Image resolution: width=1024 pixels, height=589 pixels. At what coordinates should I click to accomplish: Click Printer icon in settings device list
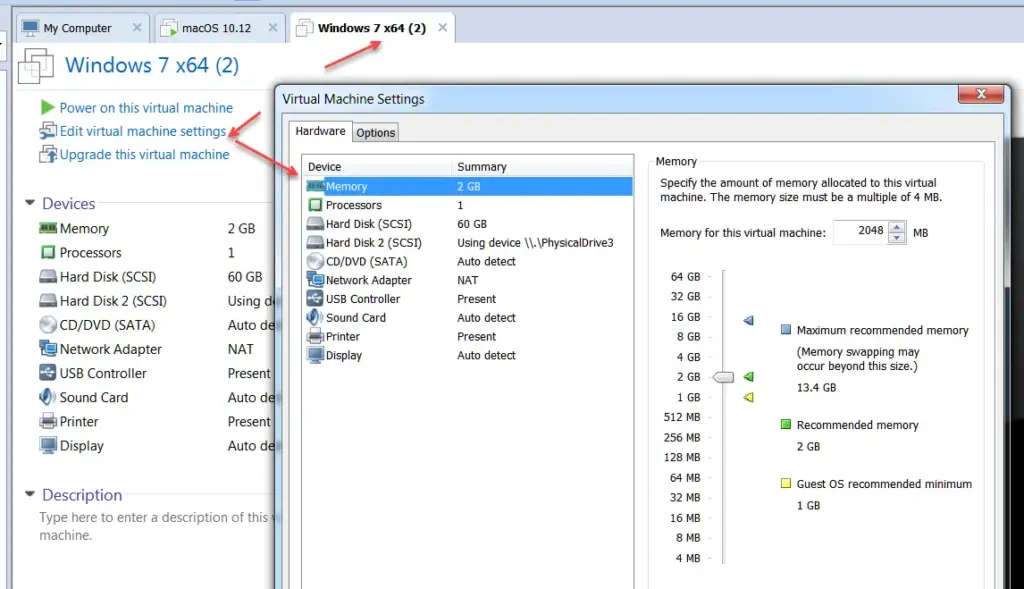point(315,336)
